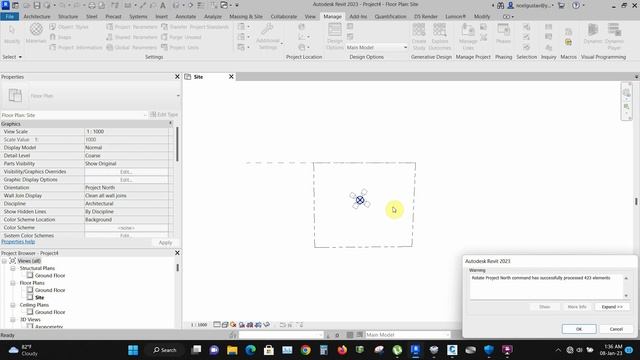Viewport: 640px width, 360px height.
Task: Open Project Information
Action: [76, 47]
